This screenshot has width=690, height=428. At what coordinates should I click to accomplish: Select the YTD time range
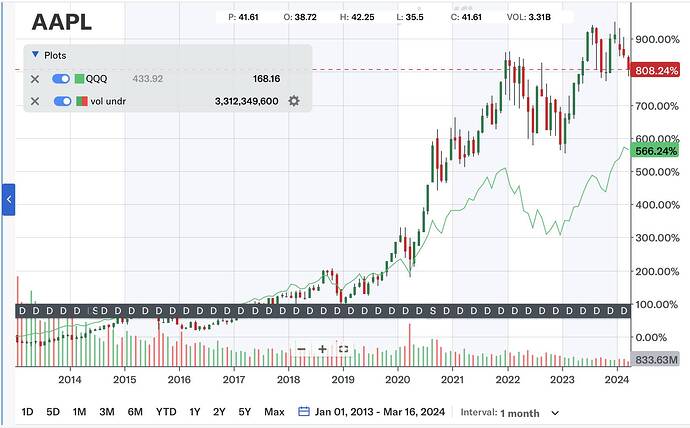[166, 412]
